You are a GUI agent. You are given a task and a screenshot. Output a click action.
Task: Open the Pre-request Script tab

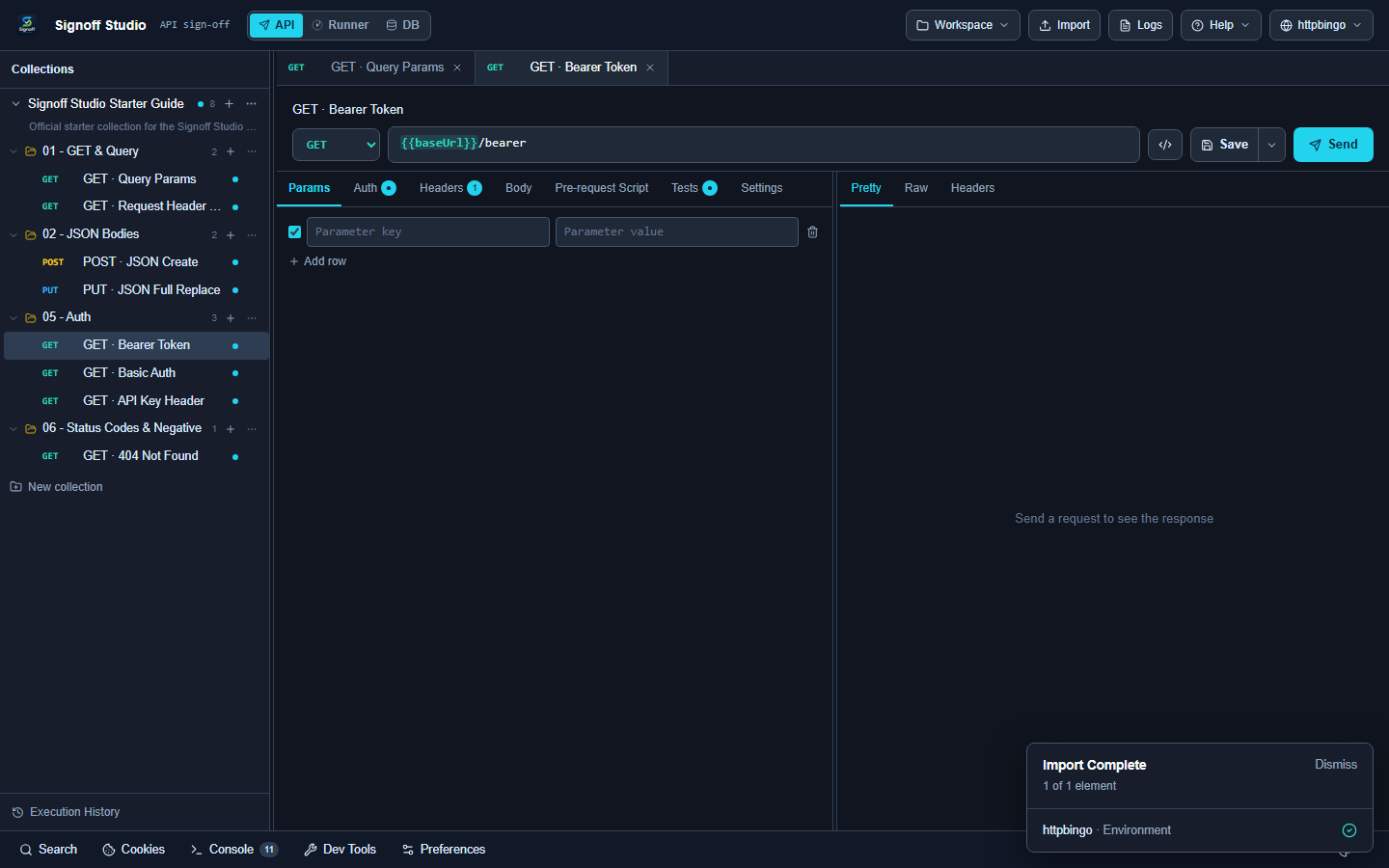pos(602,188)
